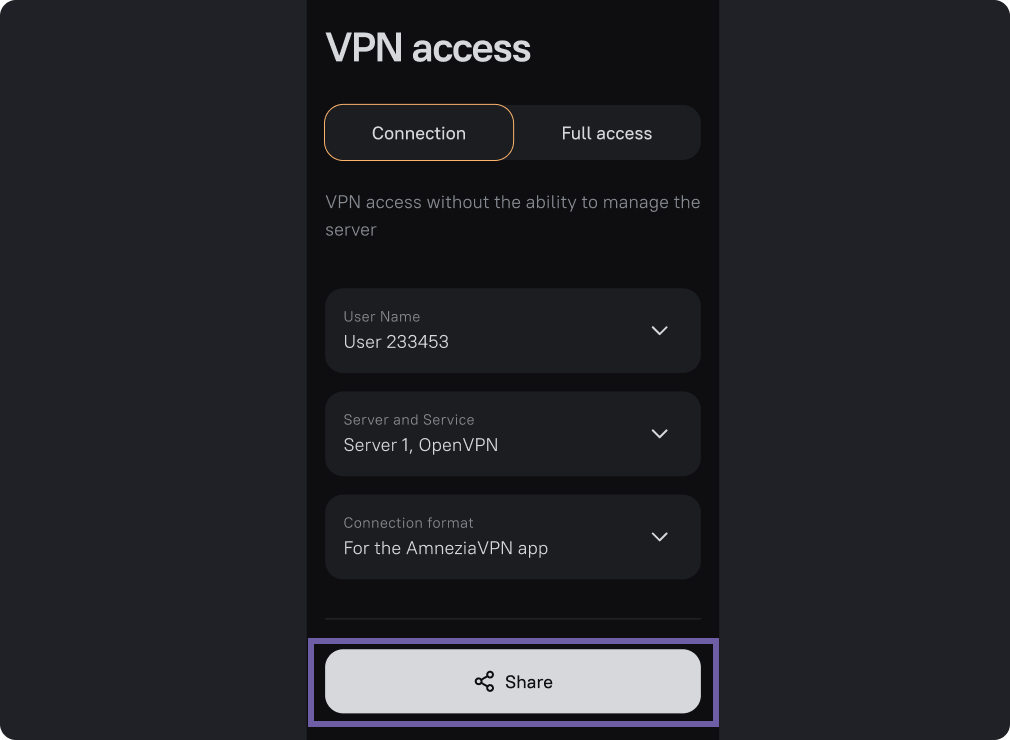The width and height of the screenshot is (1010, 740).
Task: Click the VPN access heading
Action: pyautogui.click(x=428, y=48)
